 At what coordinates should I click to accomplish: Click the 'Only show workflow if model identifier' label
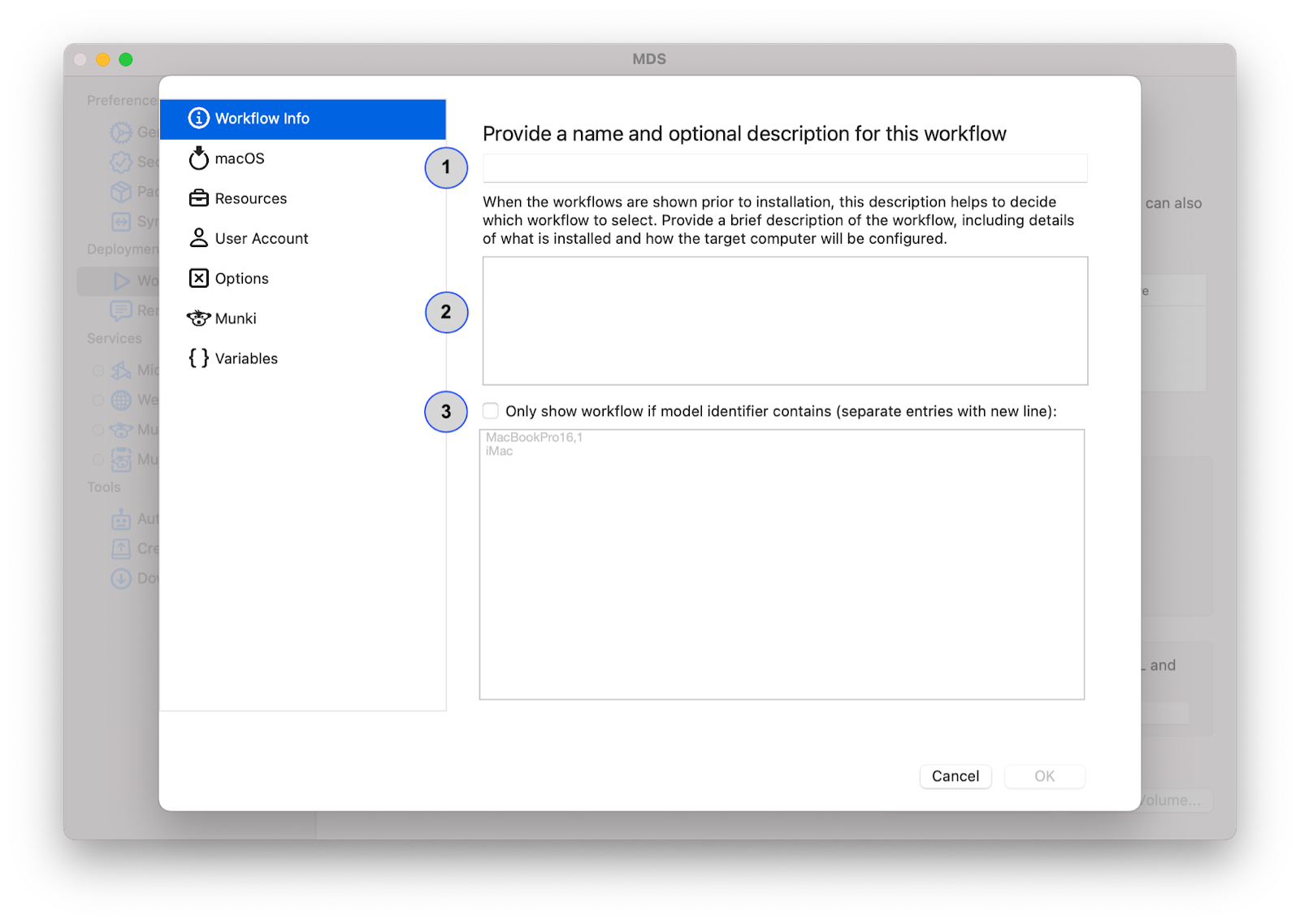coord(781,411)
